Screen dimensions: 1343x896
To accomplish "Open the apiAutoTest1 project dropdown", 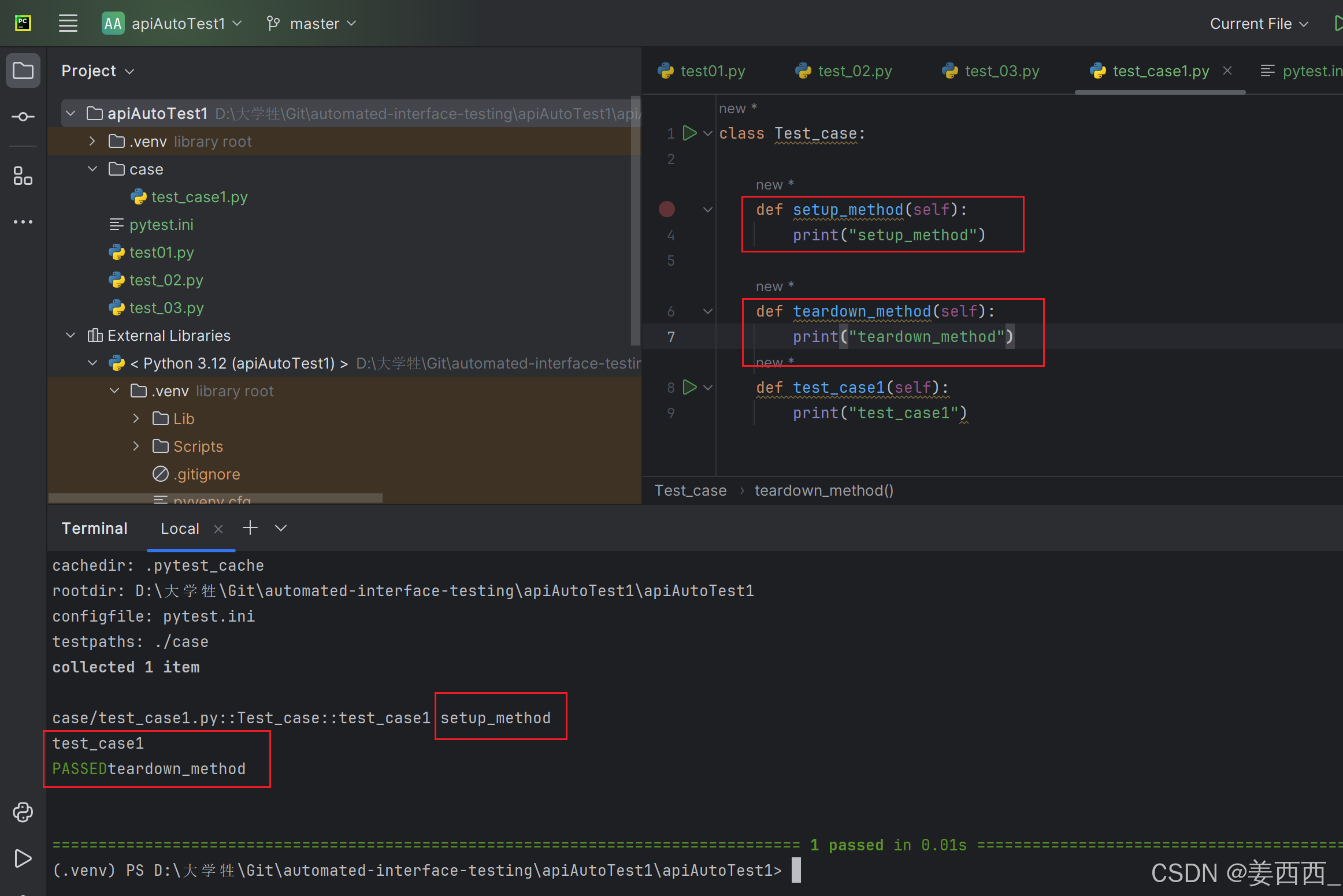I will click(x=172, y=24).
